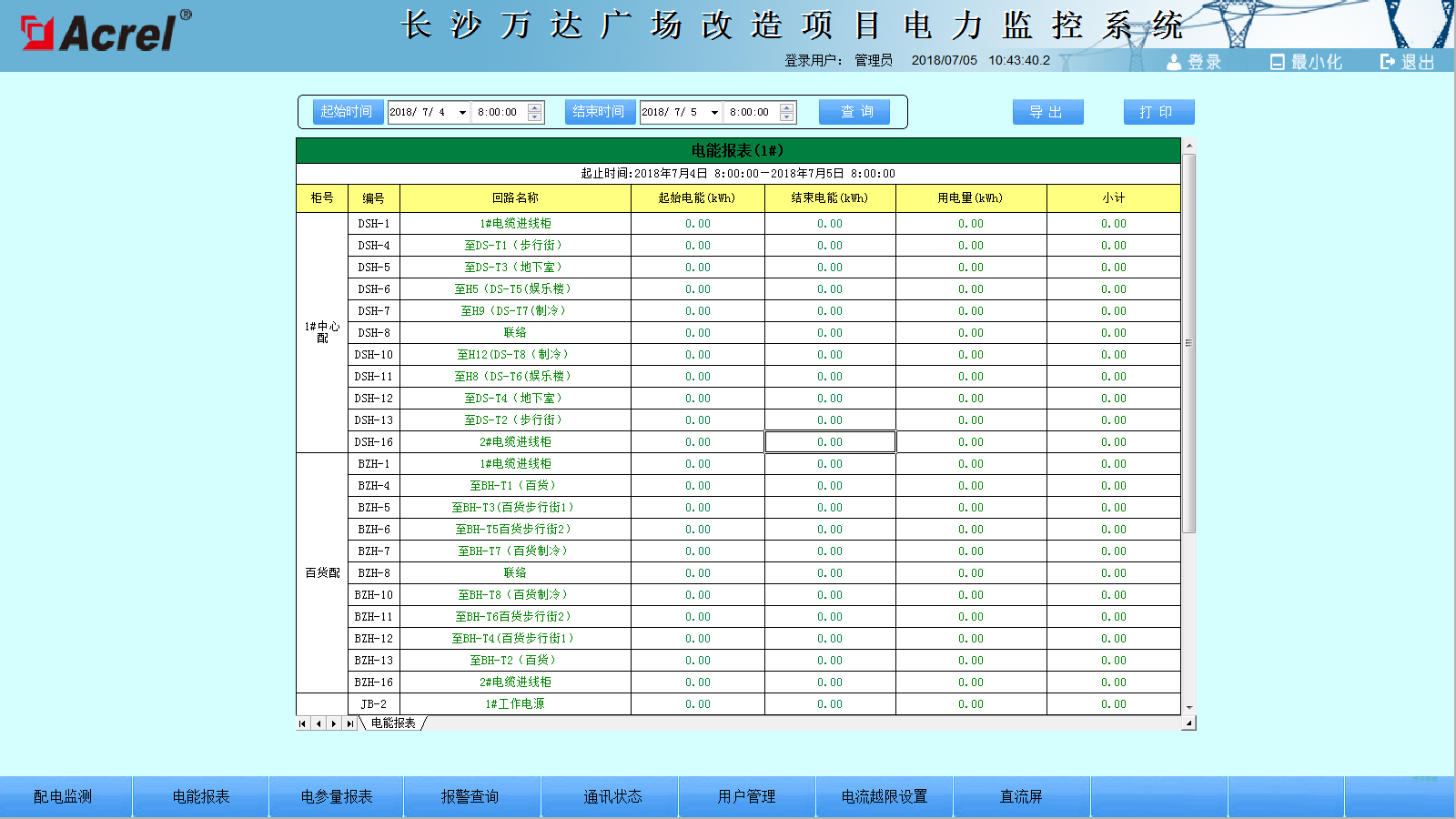Go to last sheet using the tab navigation arrow

[350, 723]
